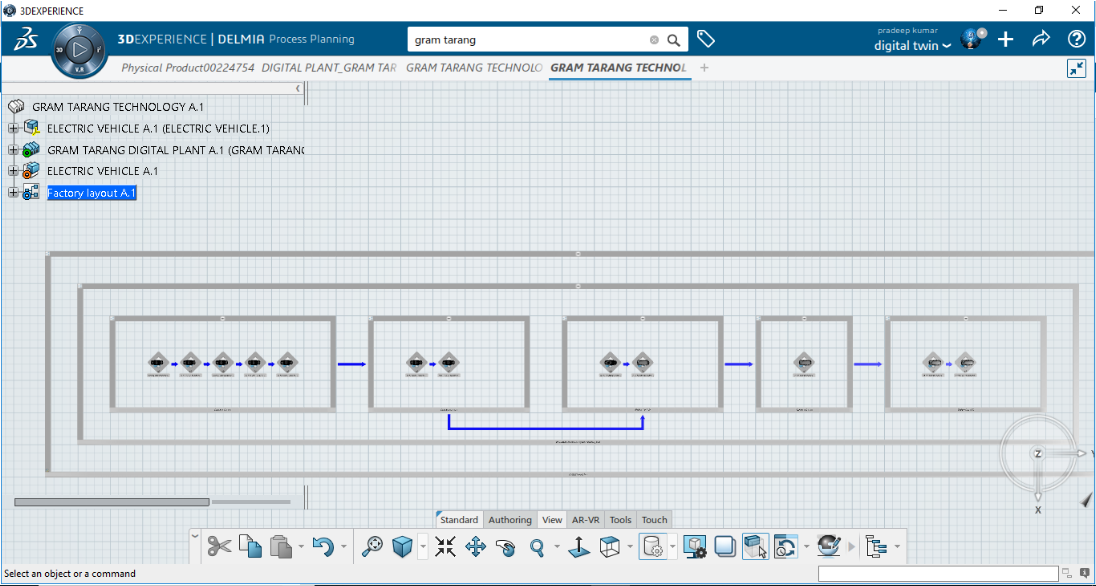Click the refresh clock update icon
Image resolution: width=1096 pixels, height=586 pixels.
click(786, 546)
